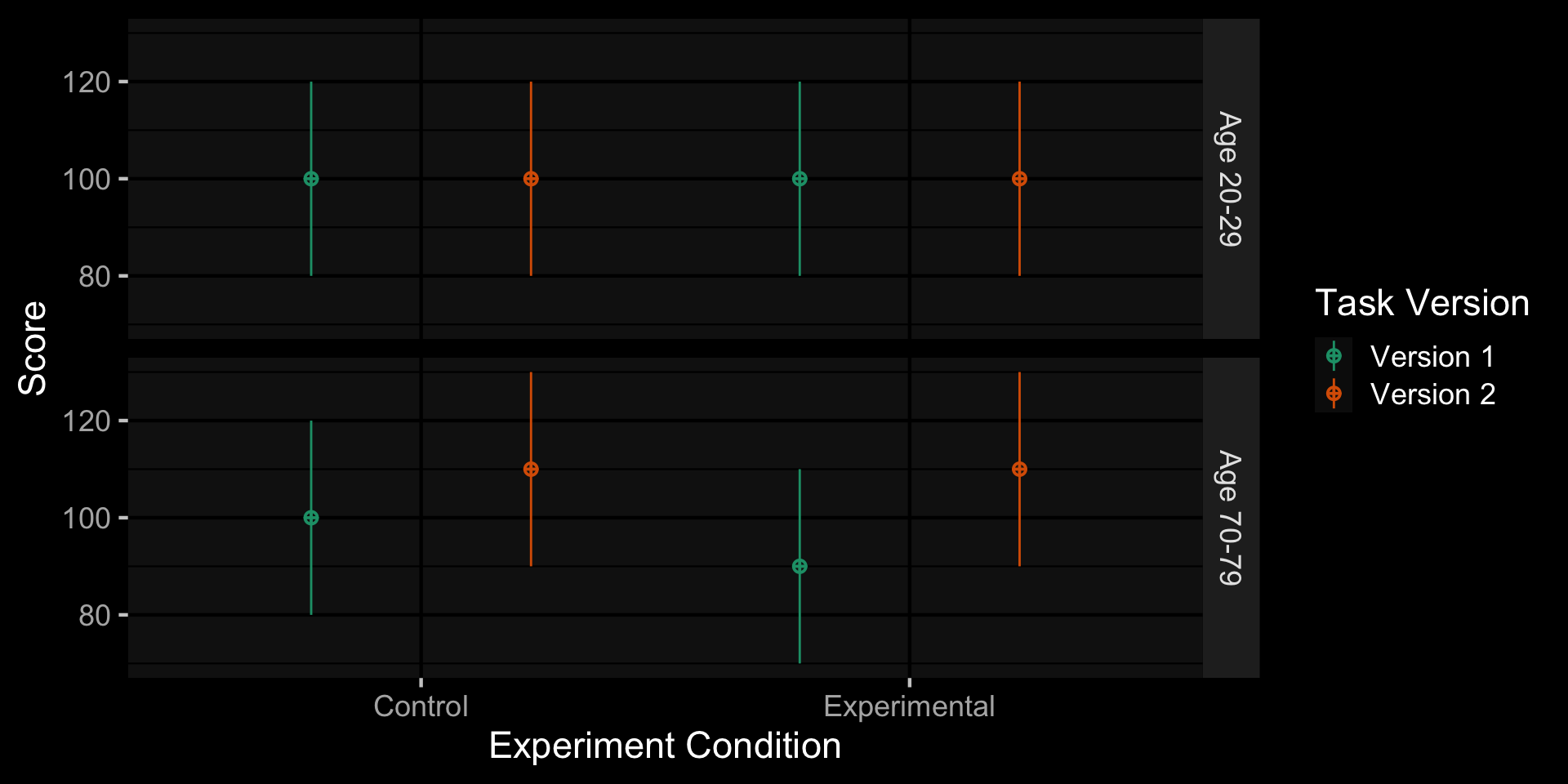Click the "Control" x-axis tick label
Screen dimensions: 1568x784
pos(421,706)
